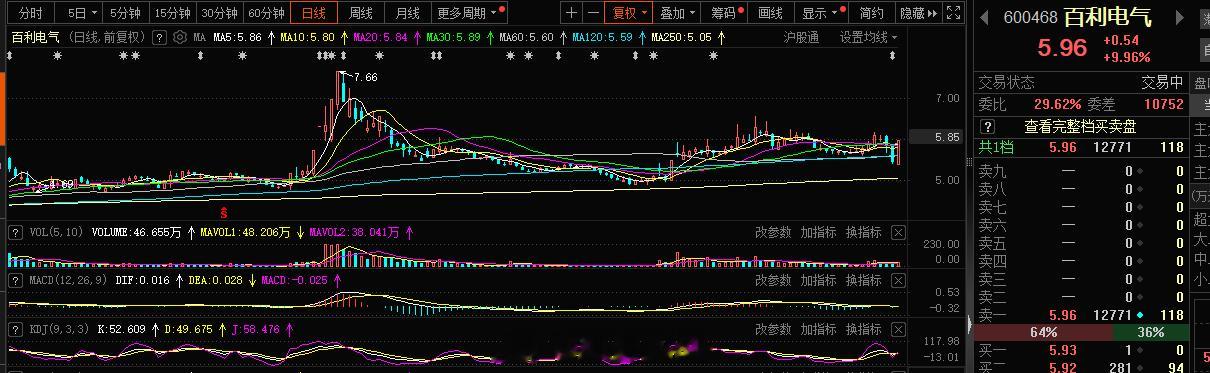Open MA settings gear icon

pyautogui.click(x=179, y=37)
